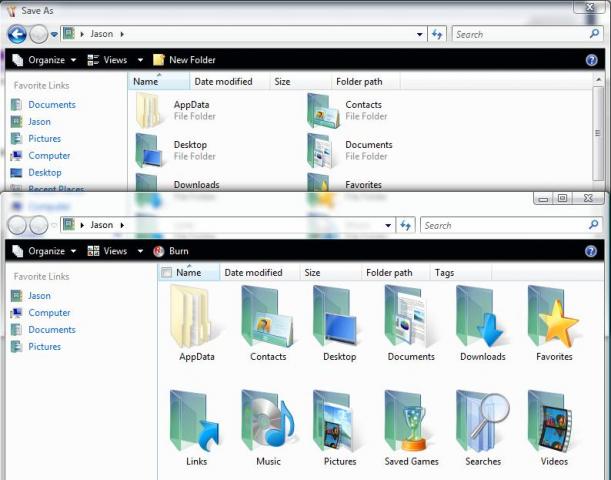Sort by Name column in Explorer window
This screenshot has width=611, height=480.
click(189, 273)
